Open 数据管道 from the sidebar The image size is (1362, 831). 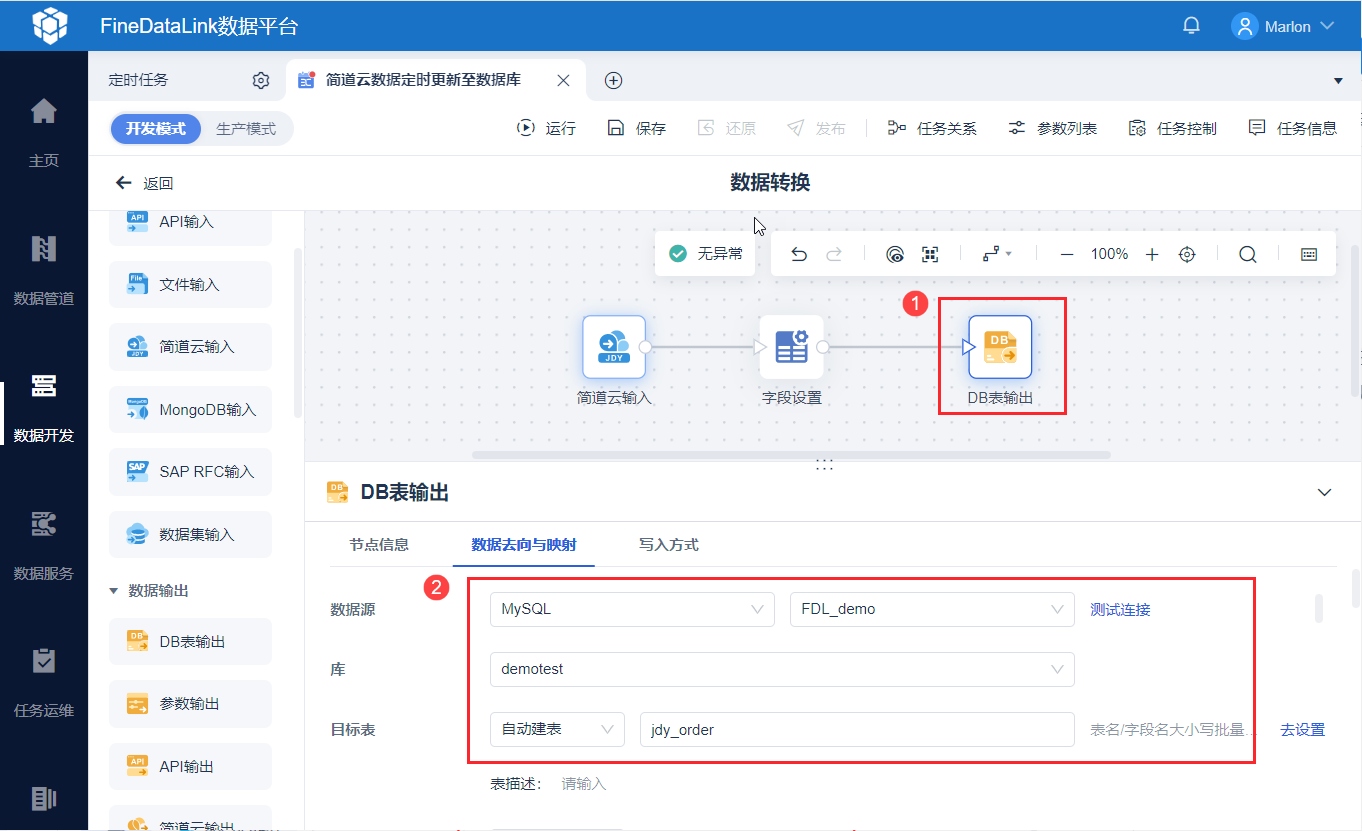coord(44,268)
